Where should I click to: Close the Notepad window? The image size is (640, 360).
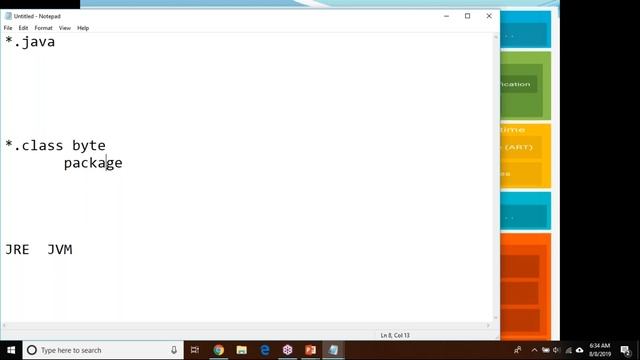tap(489, 16)
